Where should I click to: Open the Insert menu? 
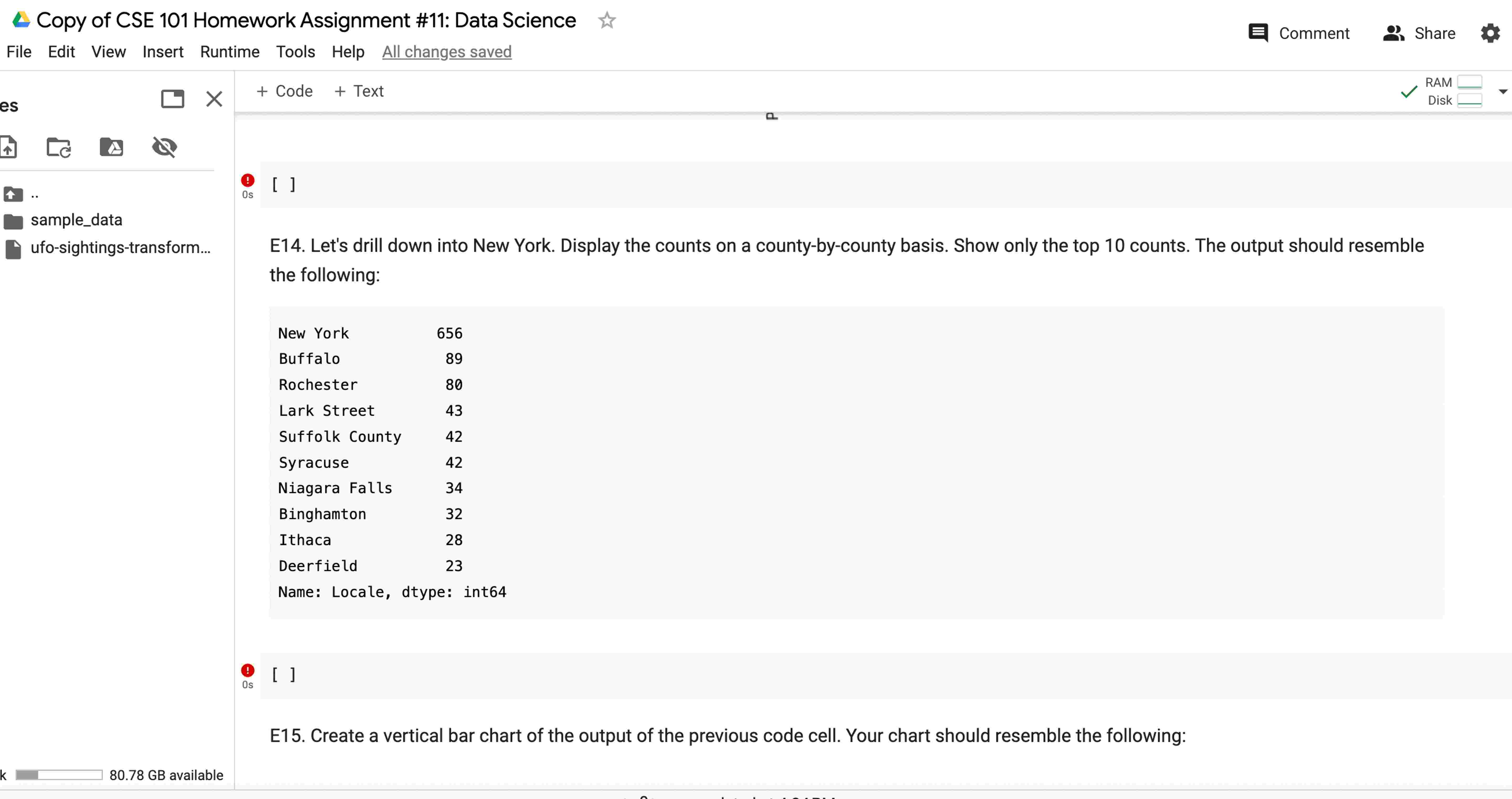click(162, 52)
